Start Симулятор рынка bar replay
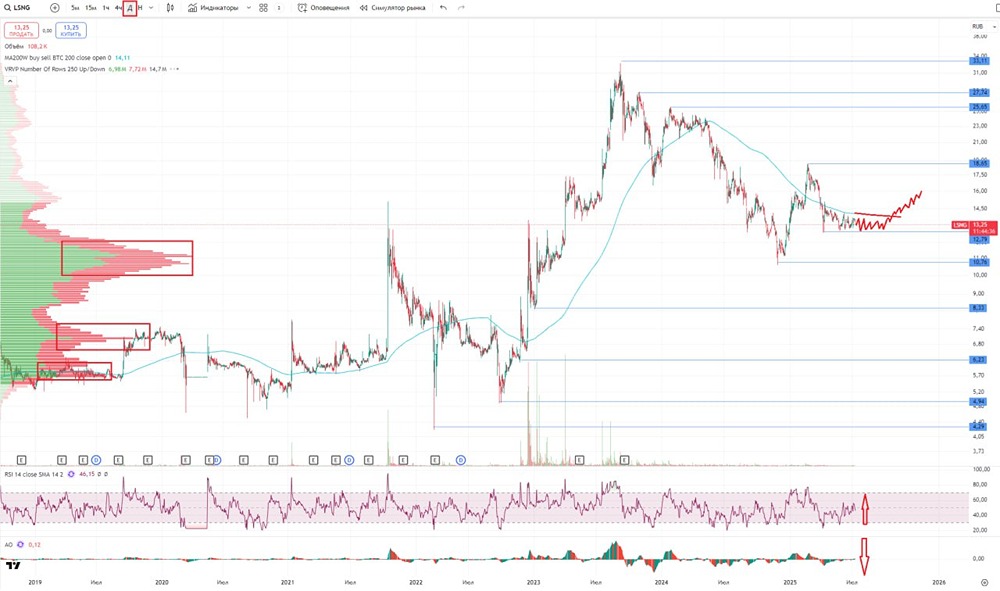Image resolution: width=1000 pixels, height=591 pixels. tap(392, 8)
